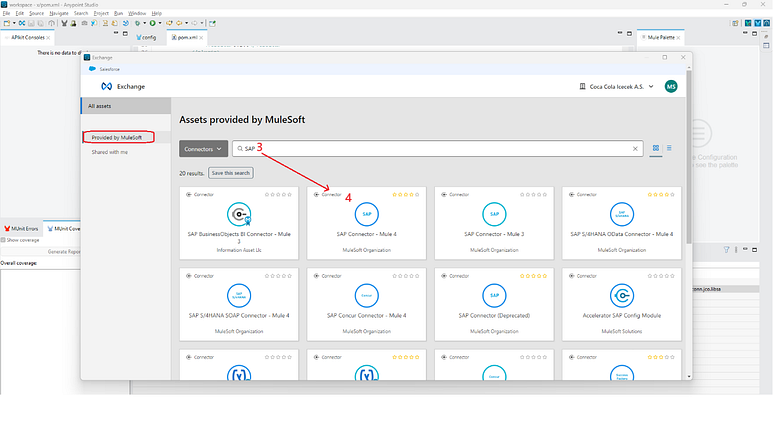This screenshot has width=773, height=435.
Task: Open the SAP Connector - Mule 3 card
Action: click(494, 223)
